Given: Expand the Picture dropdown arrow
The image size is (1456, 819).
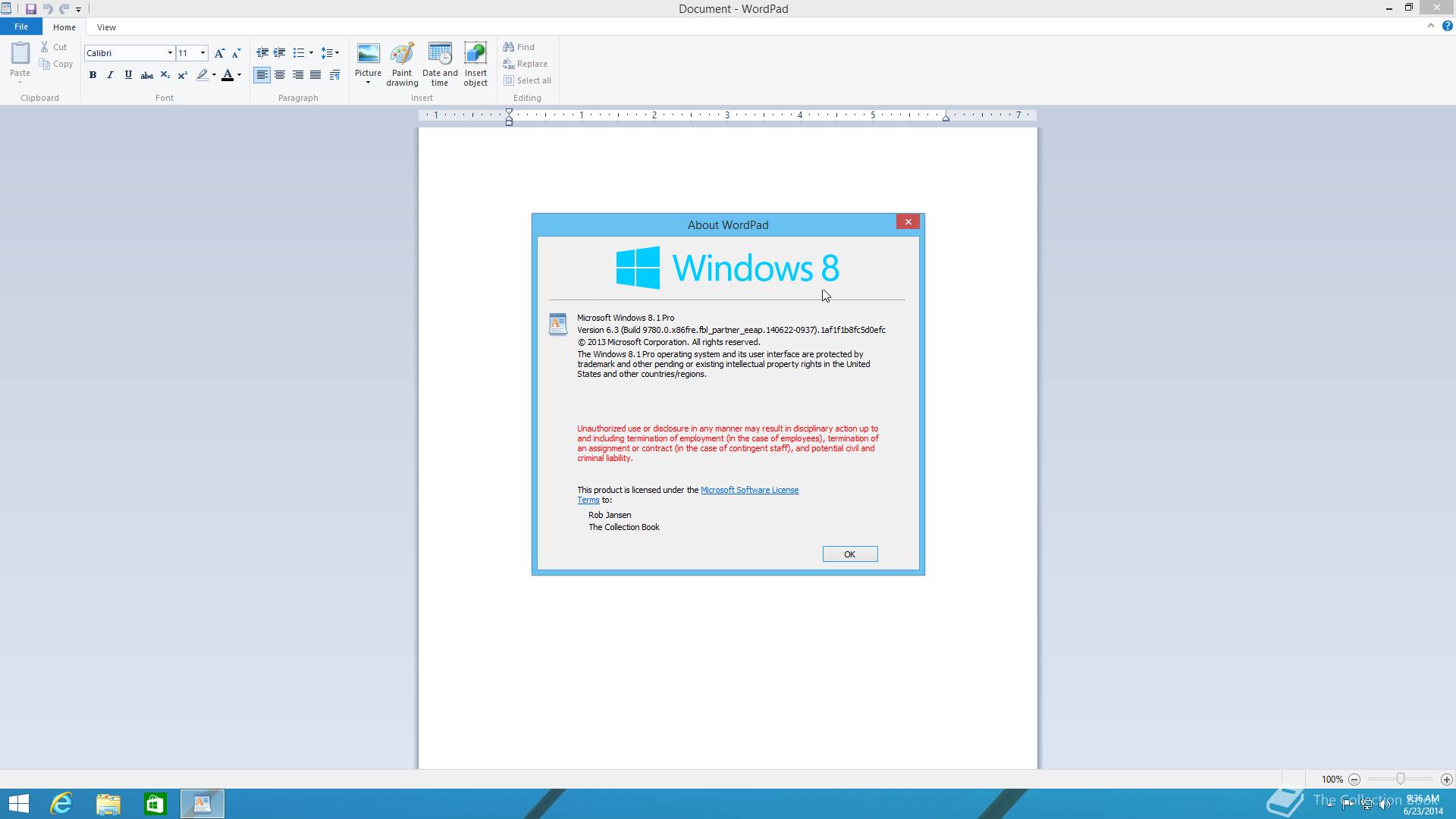Looking at the screenshot, I should coord(368,82).
